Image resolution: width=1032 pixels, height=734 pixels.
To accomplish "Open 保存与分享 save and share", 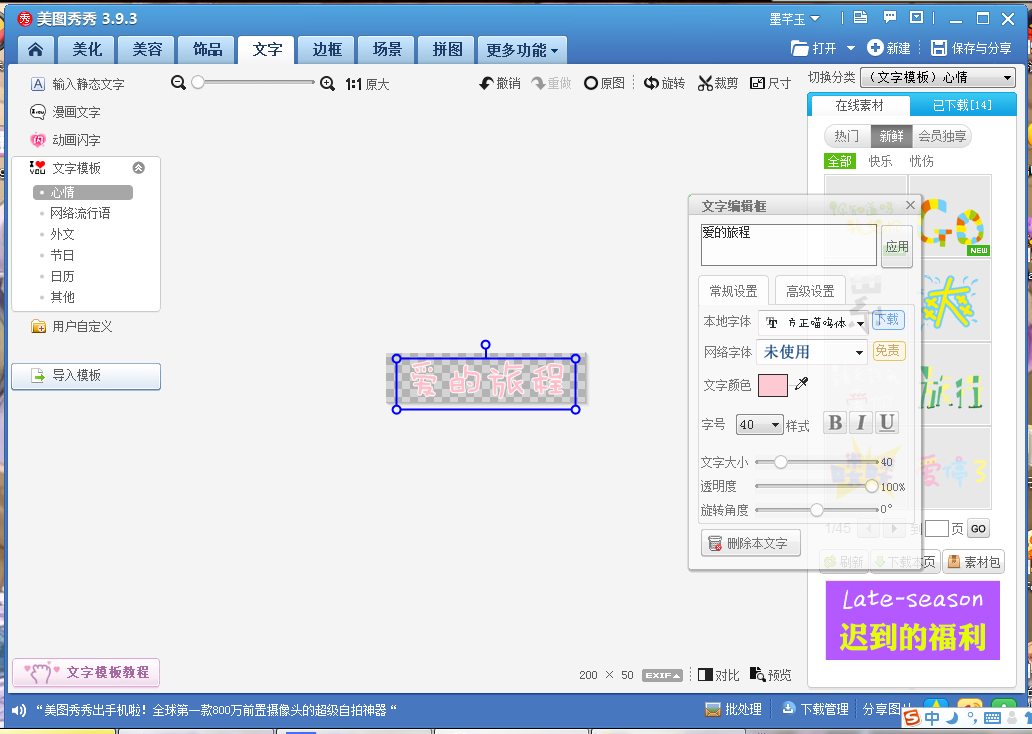I will click(x=971, y=48).
